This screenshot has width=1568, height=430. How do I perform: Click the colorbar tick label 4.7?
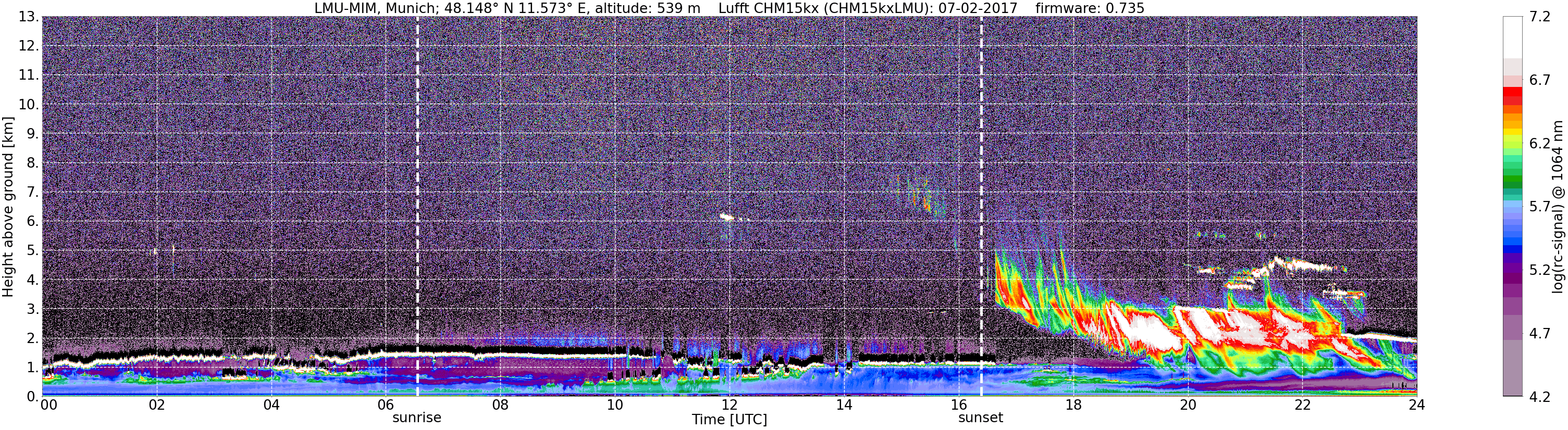pos(1540,333)
